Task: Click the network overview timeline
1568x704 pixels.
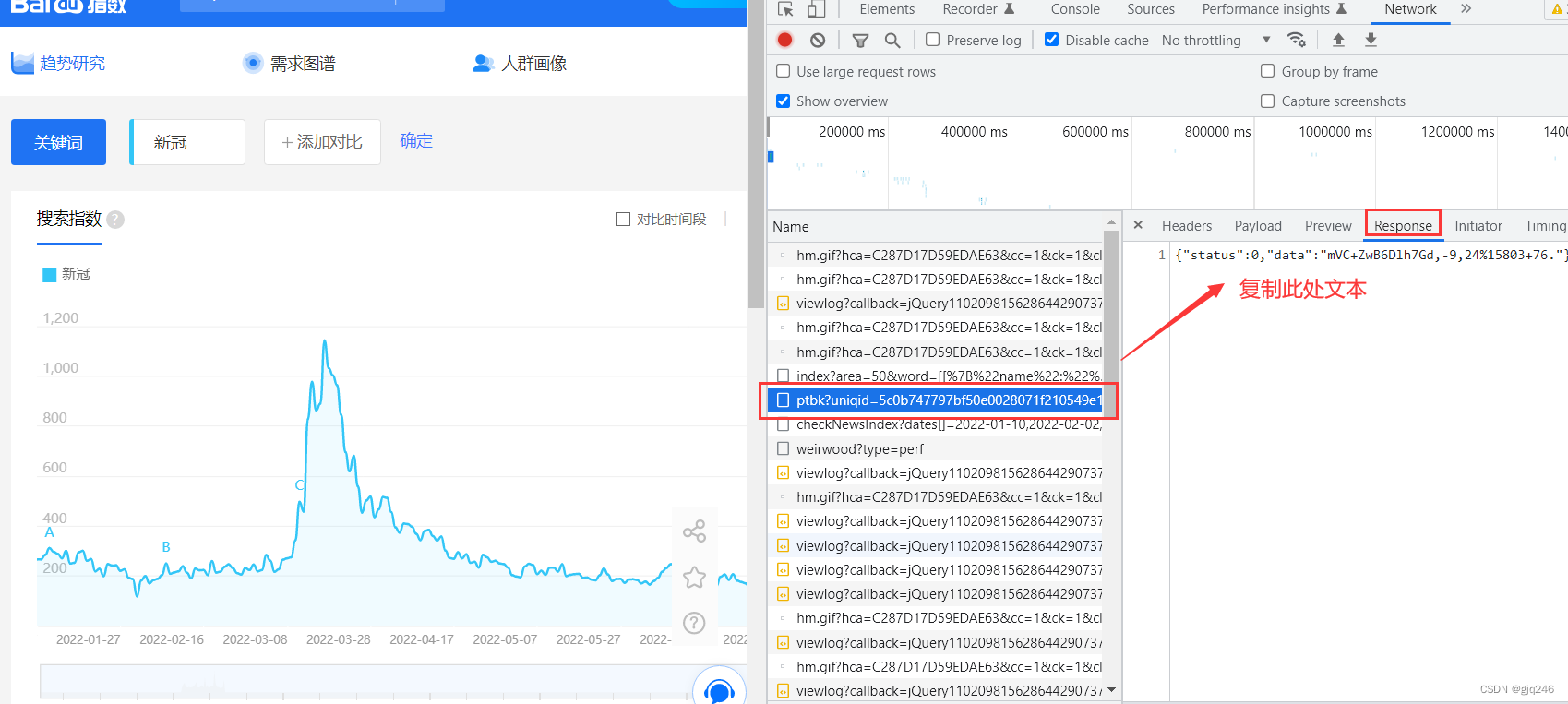Action: (x=1167, y=163)
